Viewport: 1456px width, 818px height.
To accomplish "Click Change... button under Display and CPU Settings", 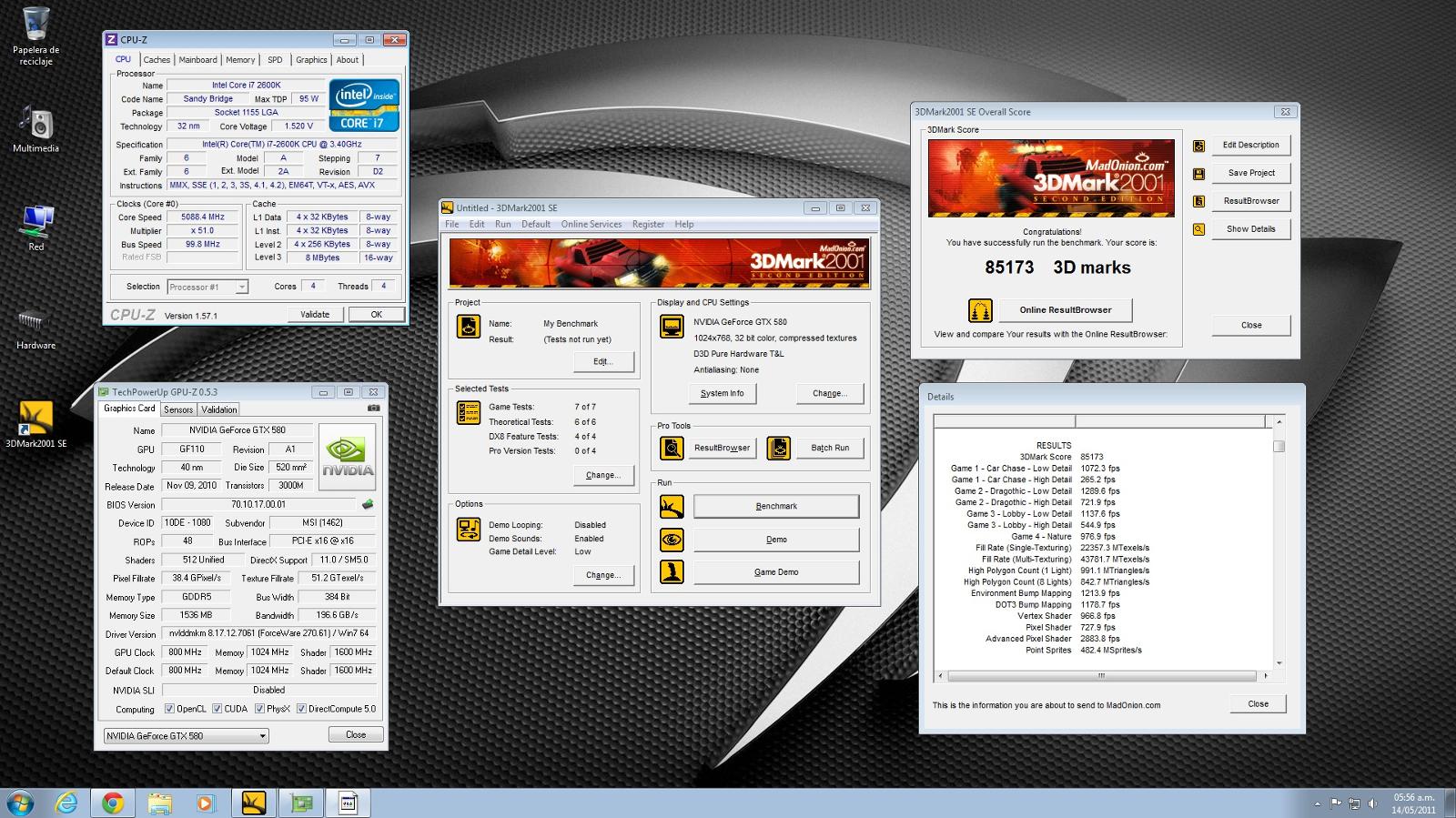I will (x=829, y=394).
